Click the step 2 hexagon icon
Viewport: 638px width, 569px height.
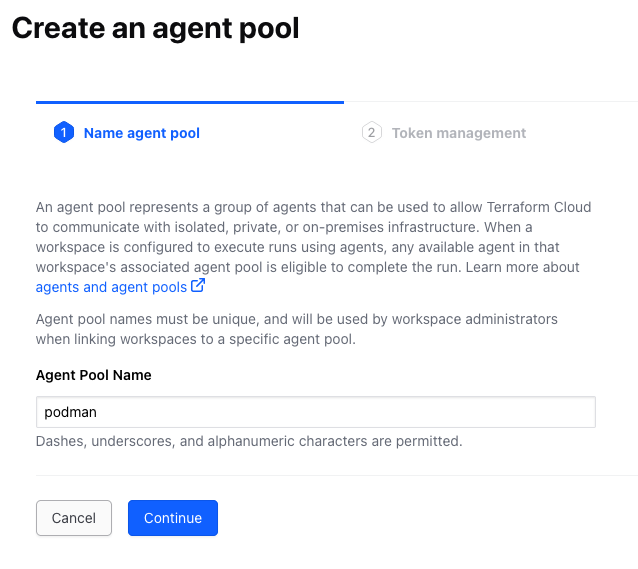click(372, 133)
